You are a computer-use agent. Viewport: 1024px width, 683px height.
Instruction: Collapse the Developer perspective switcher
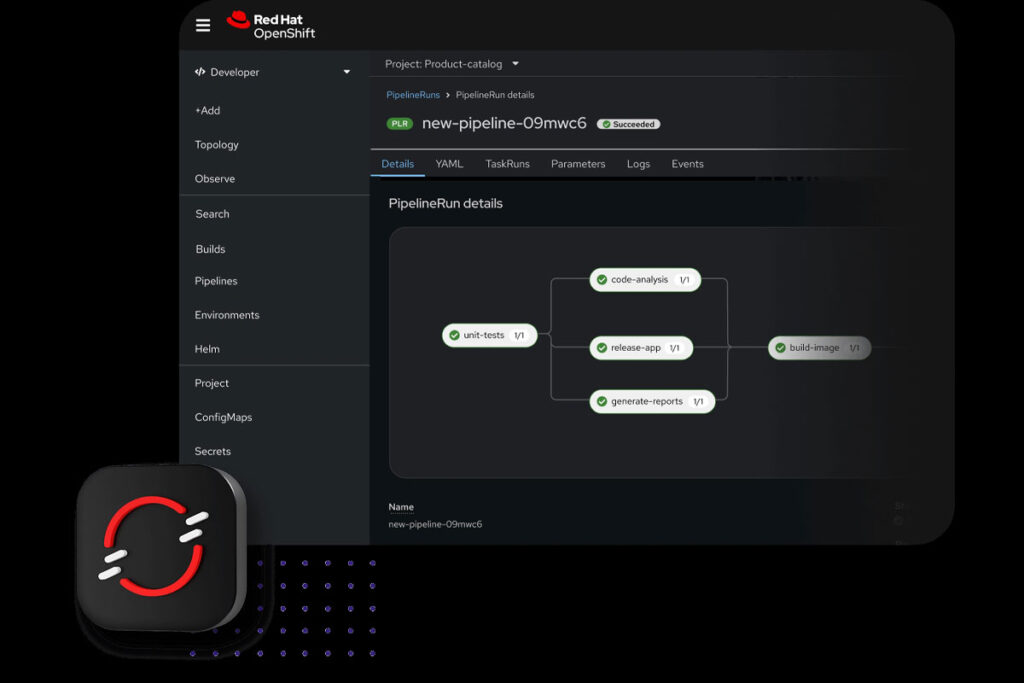(x=346, y=72)
